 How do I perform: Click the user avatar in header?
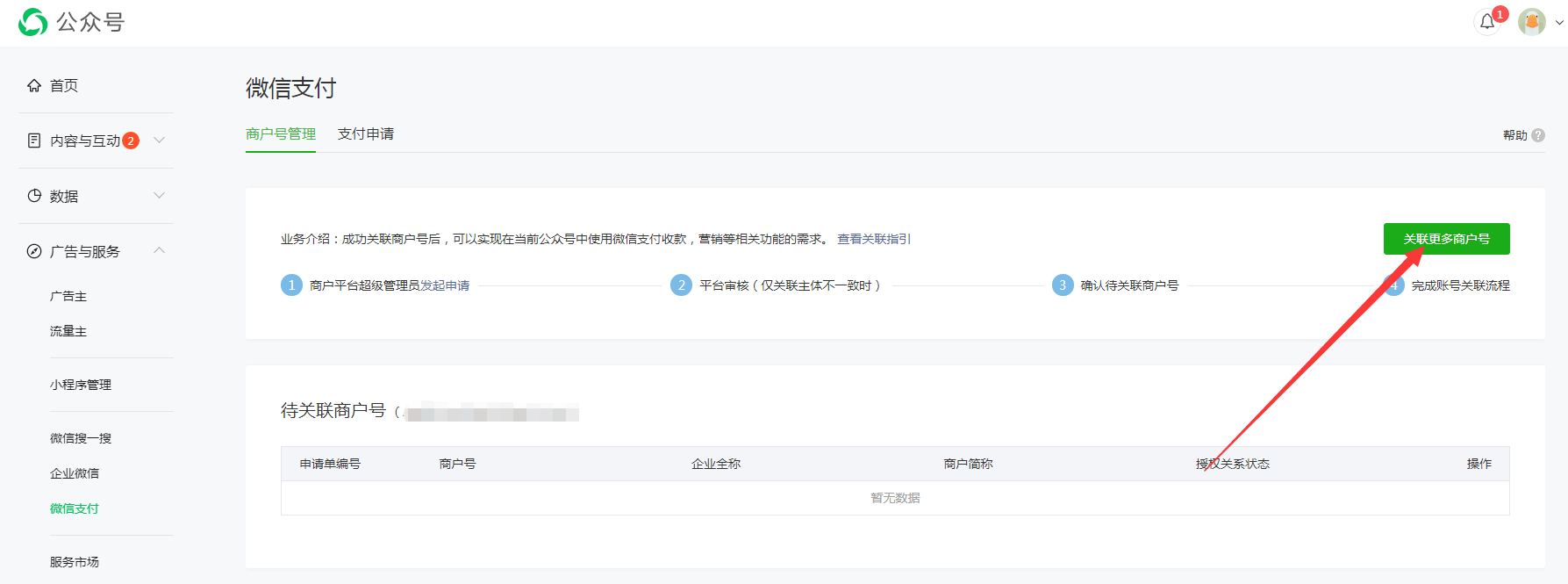(1532, 22)
